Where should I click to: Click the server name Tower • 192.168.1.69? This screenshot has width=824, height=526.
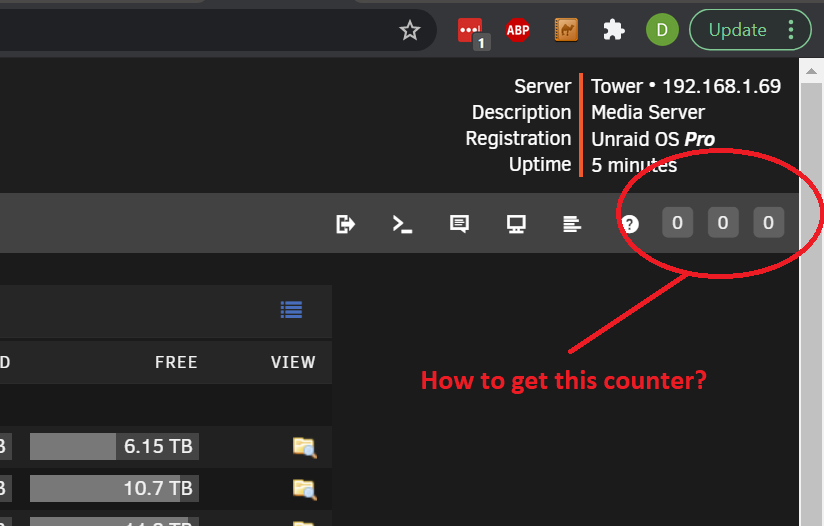pyautogui.click(x=686, y=86)
